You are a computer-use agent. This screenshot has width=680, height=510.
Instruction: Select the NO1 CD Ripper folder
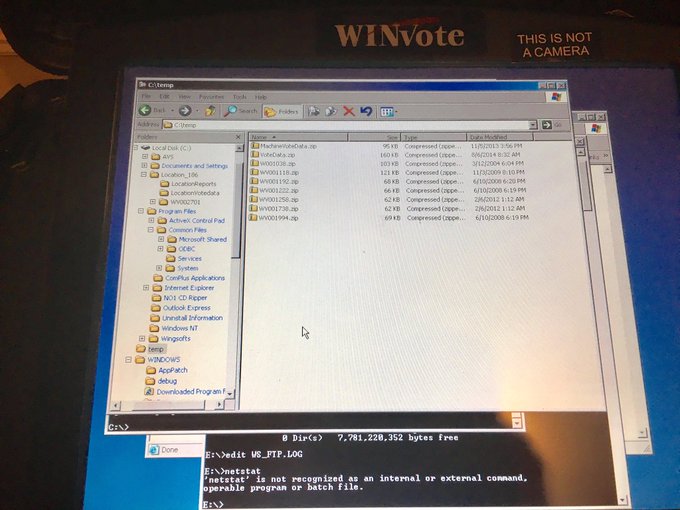pyautogui.click(x=180, y=298)
